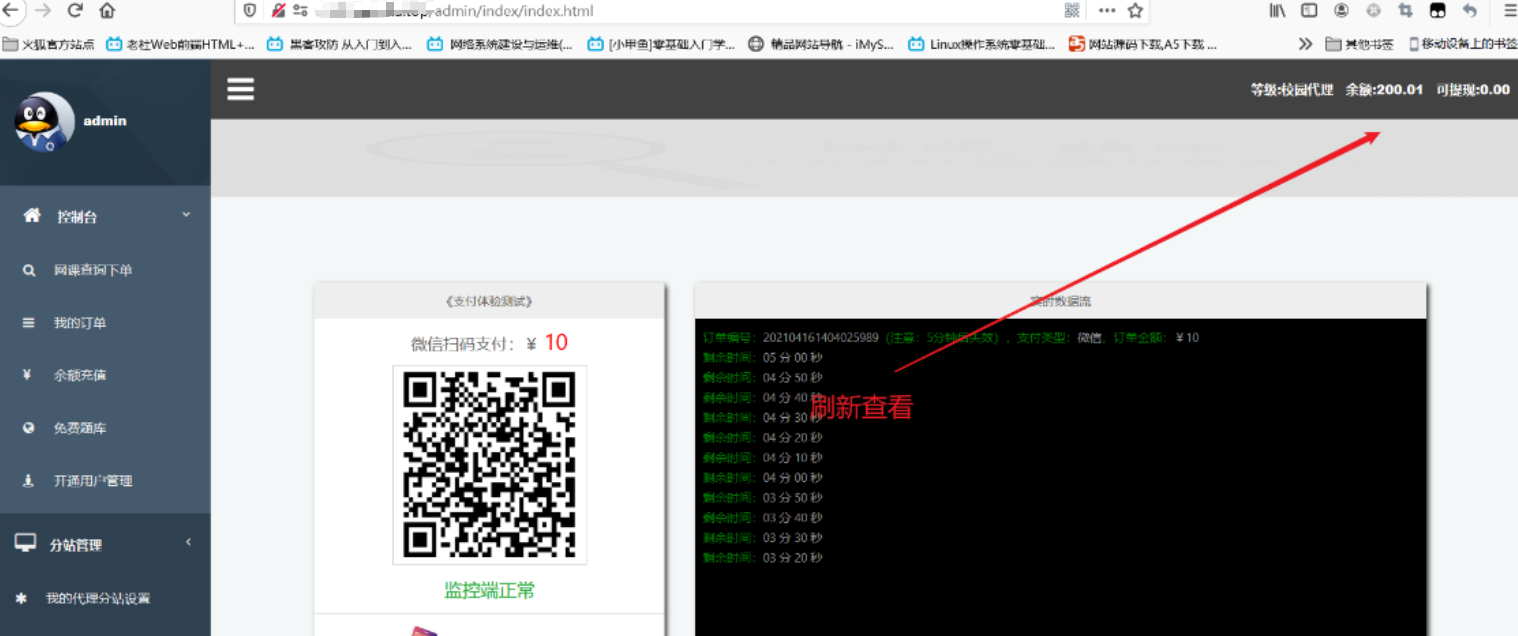Open the 移动设备上的书签 folder
1518x636 pixels.
pos(1462,44)
